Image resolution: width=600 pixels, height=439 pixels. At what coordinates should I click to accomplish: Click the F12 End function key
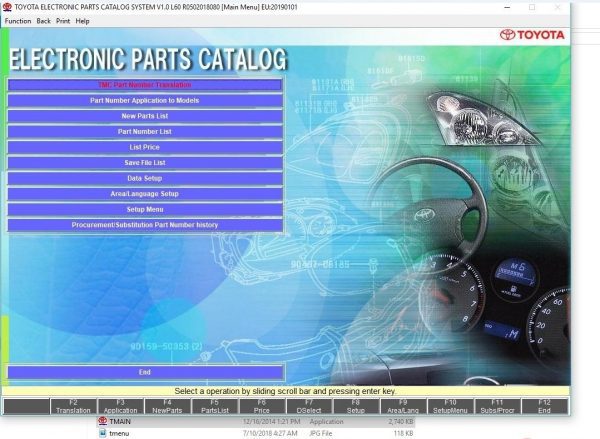pyautogui.click(x=545, y=406)
